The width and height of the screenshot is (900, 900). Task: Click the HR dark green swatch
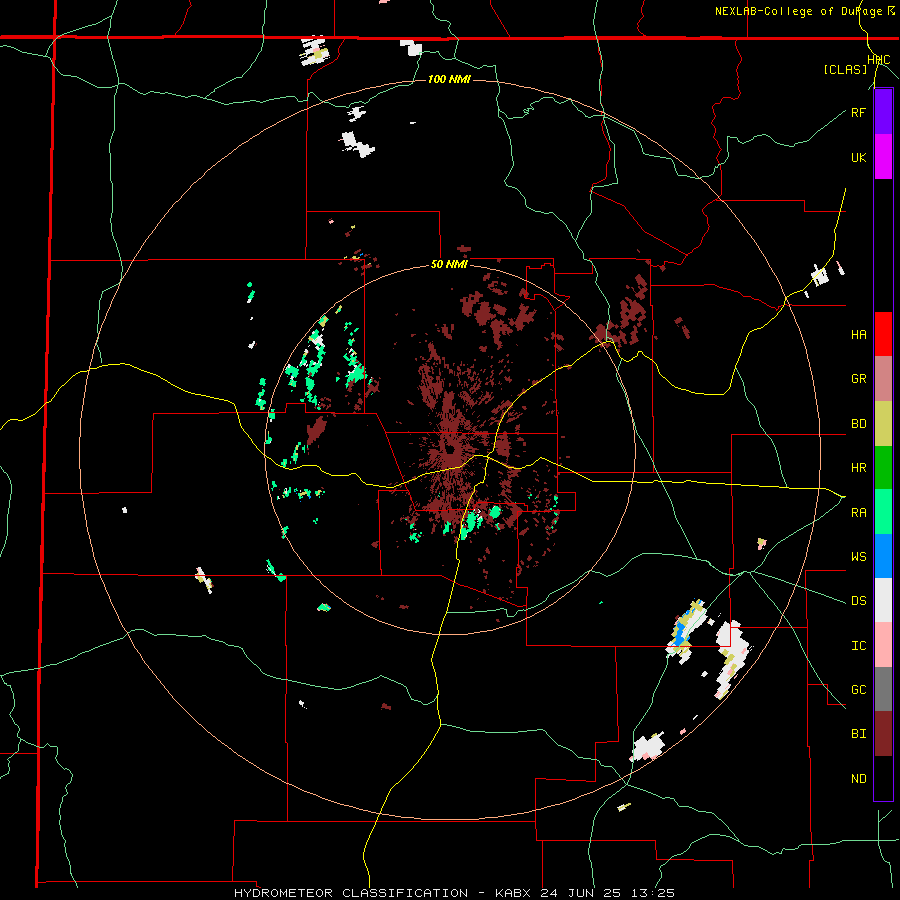(883, 468)
